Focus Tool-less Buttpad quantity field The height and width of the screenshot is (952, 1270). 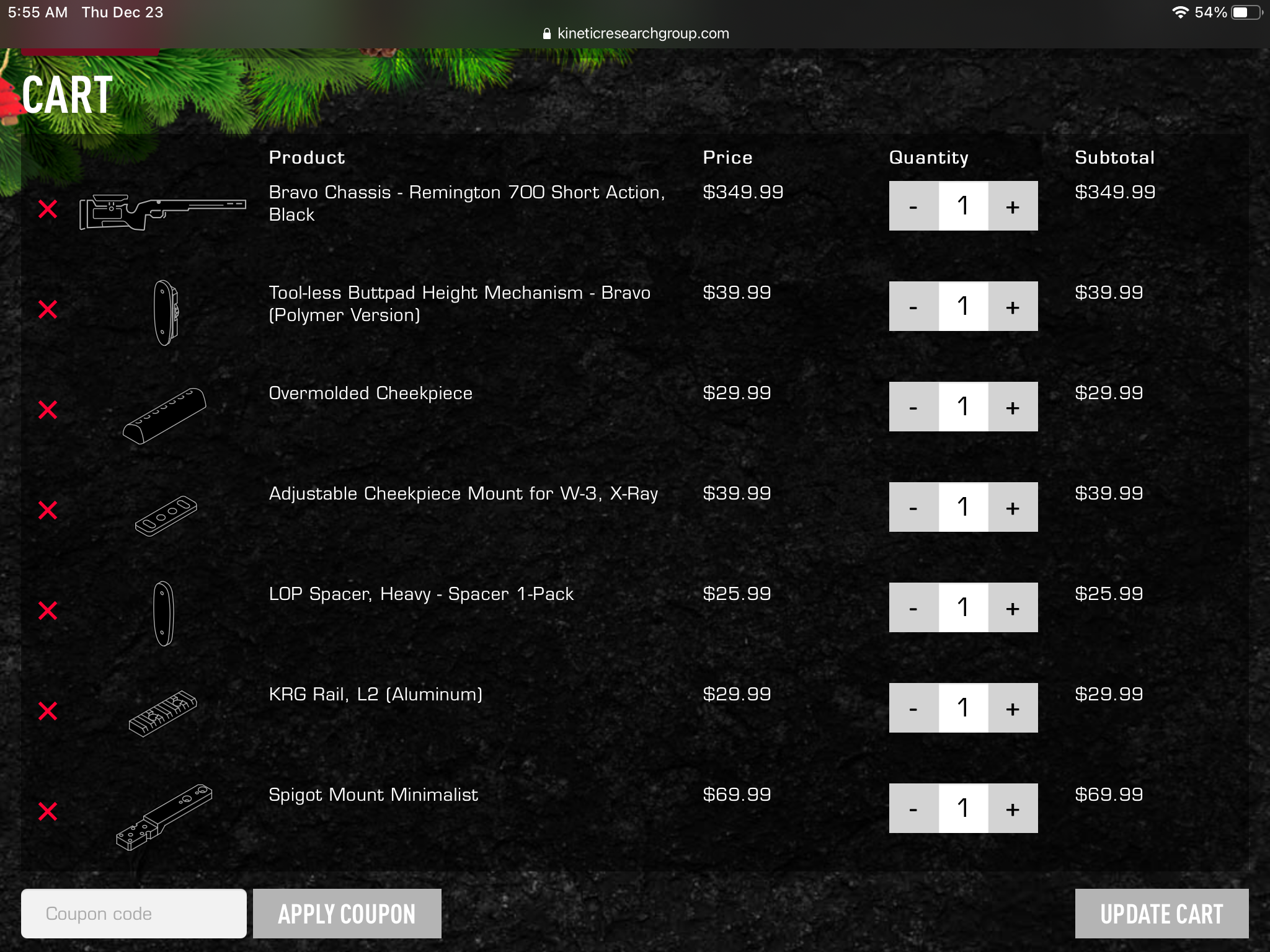click(963, 306)
